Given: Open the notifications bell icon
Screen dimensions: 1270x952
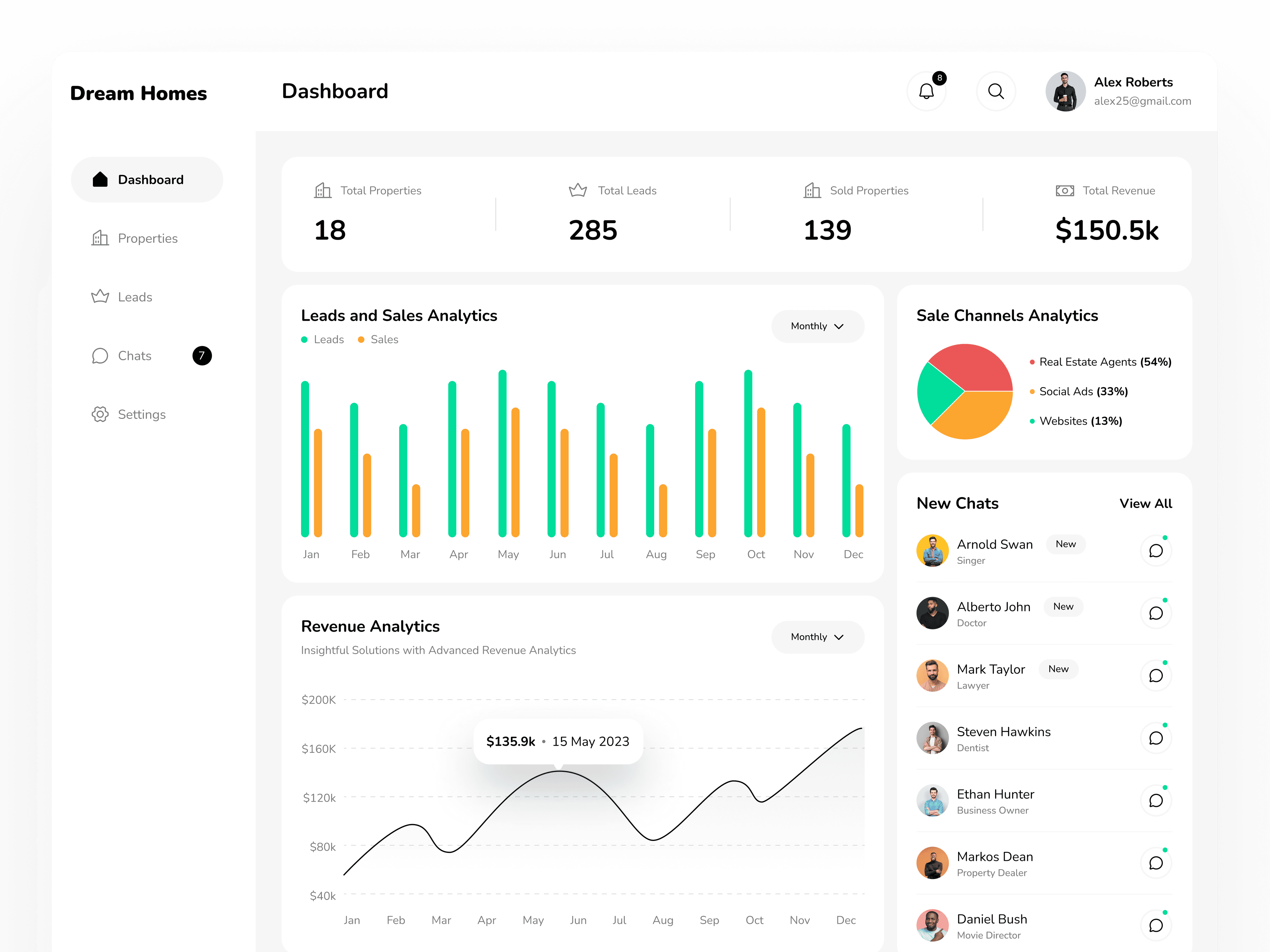Looking at the screenshot, I should pyautogui.click(x=926, y=91).
